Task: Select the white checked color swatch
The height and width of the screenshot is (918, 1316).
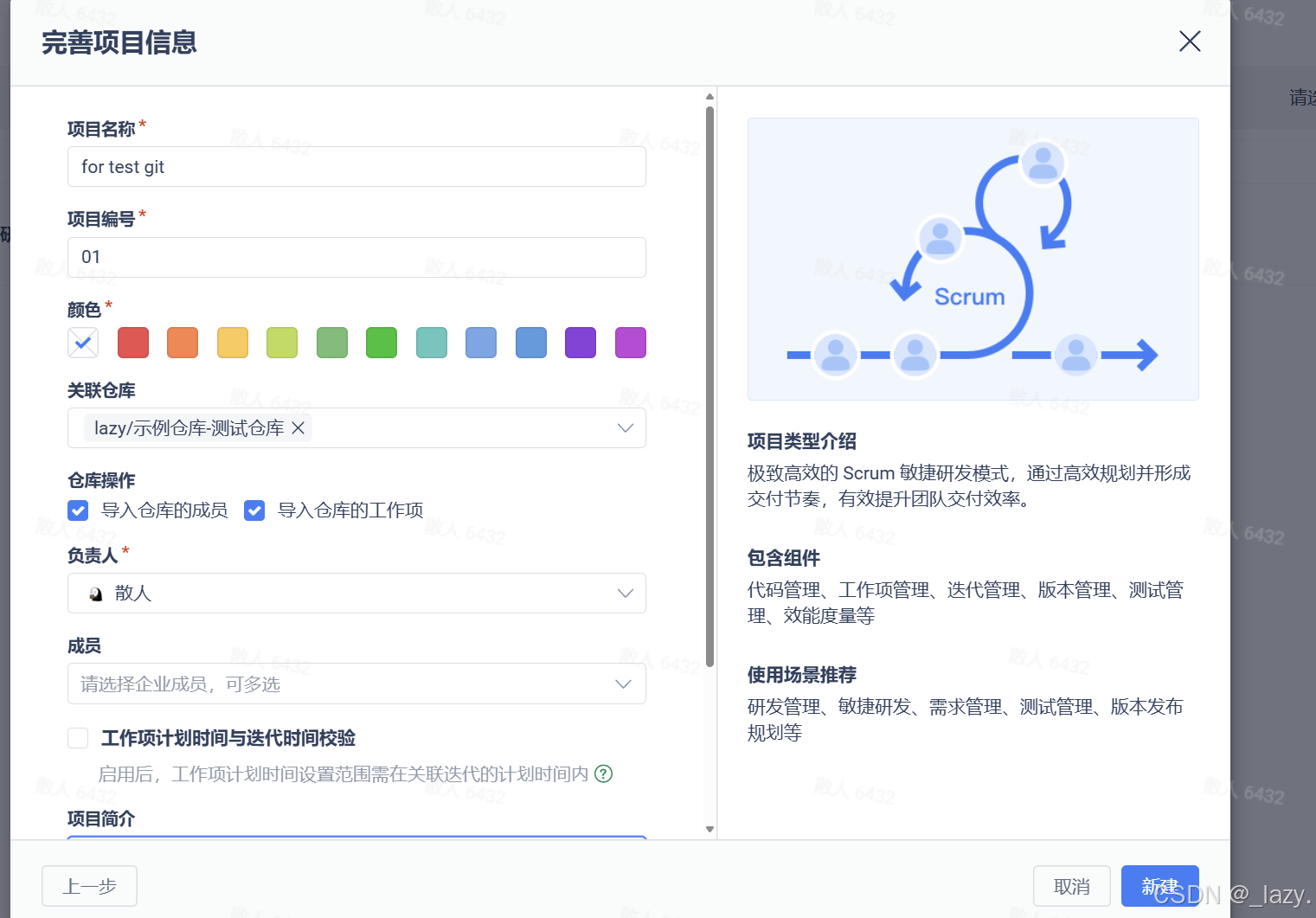Action: pyautogui.click(x=83, y=343)
